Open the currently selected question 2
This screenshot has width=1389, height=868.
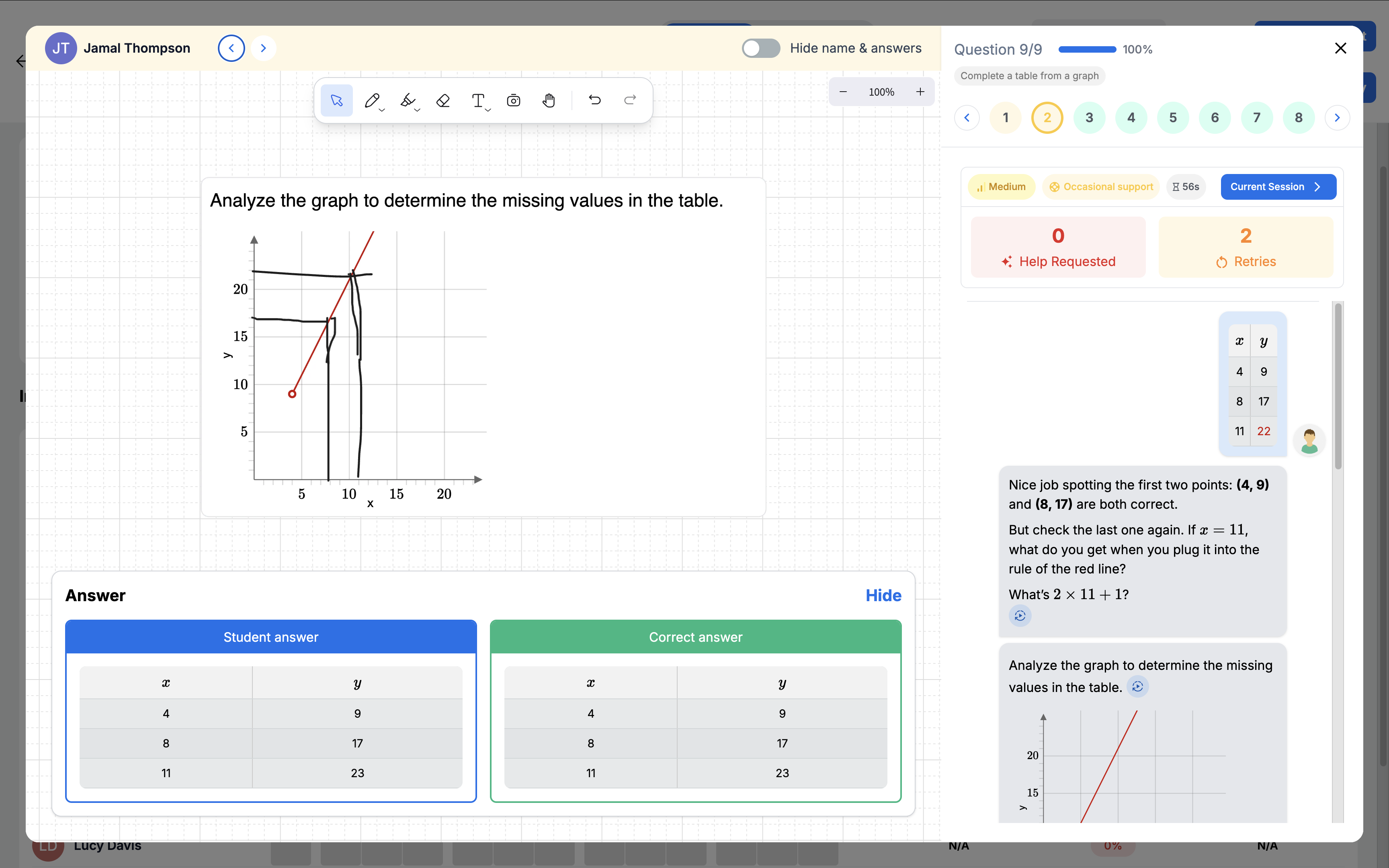(x=1047, y=117)
